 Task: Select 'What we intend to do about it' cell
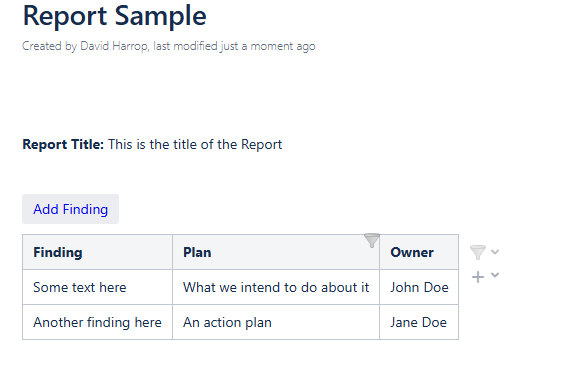[276, 287]
